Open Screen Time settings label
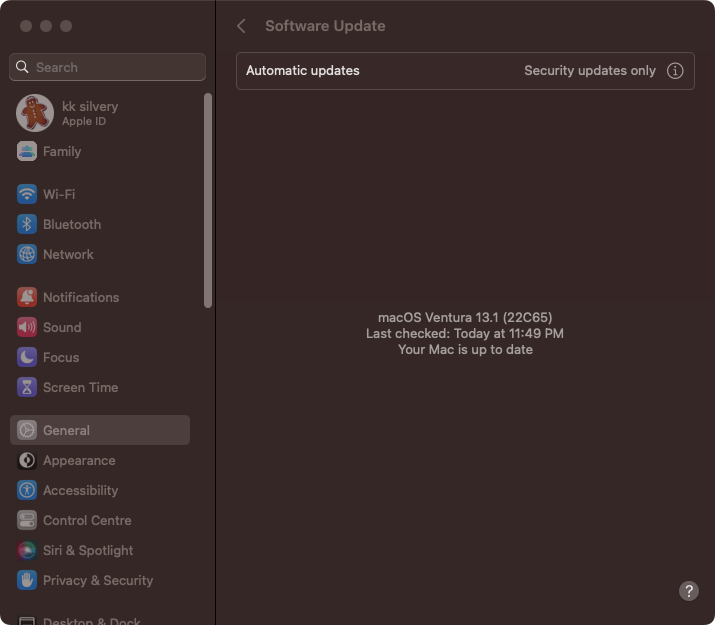715x625 pixels. pyautogui.click(x=81, y=387)
